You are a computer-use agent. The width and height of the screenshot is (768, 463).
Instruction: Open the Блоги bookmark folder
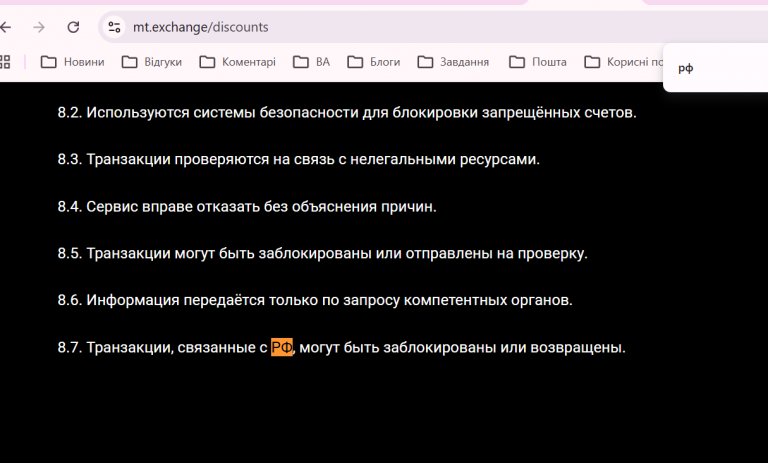pos(374,62)
